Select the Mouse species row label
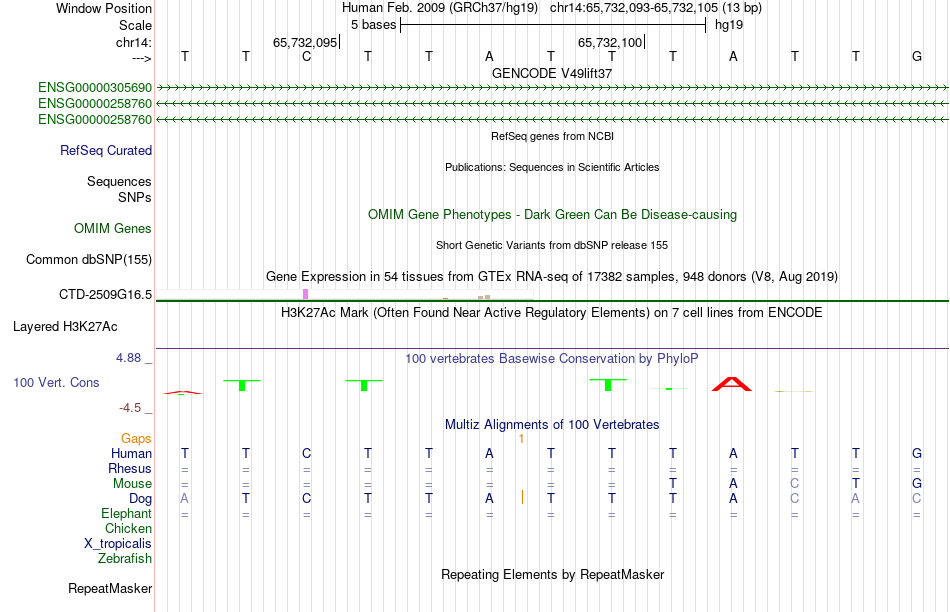 132,484
